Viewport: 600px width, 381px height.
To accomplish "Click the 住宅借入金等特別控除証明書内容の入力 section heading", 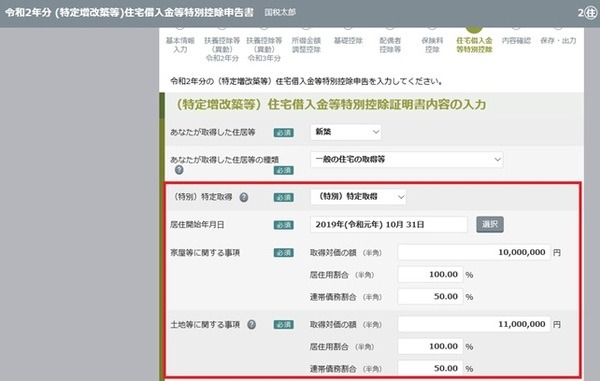I will [x=331, y=104].
